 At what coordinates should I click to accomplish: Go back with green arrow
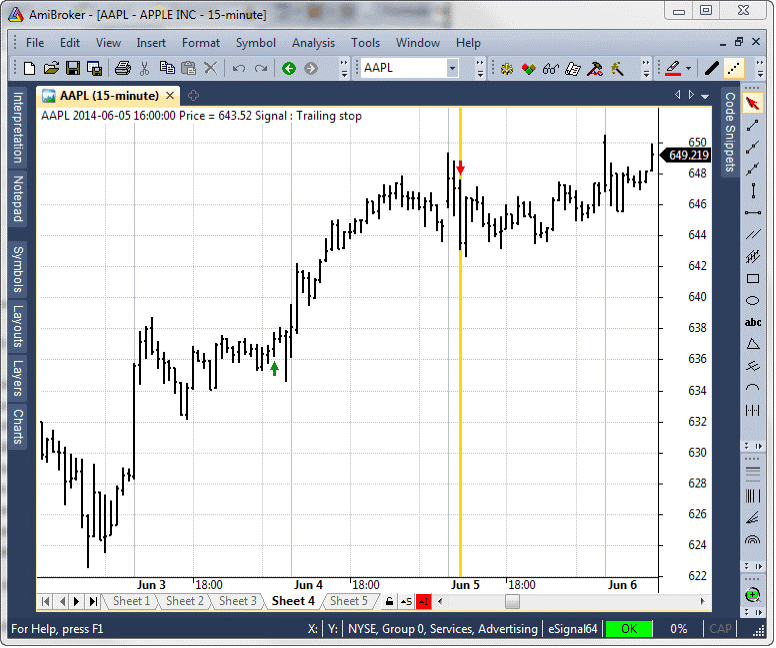pos(289,68)
